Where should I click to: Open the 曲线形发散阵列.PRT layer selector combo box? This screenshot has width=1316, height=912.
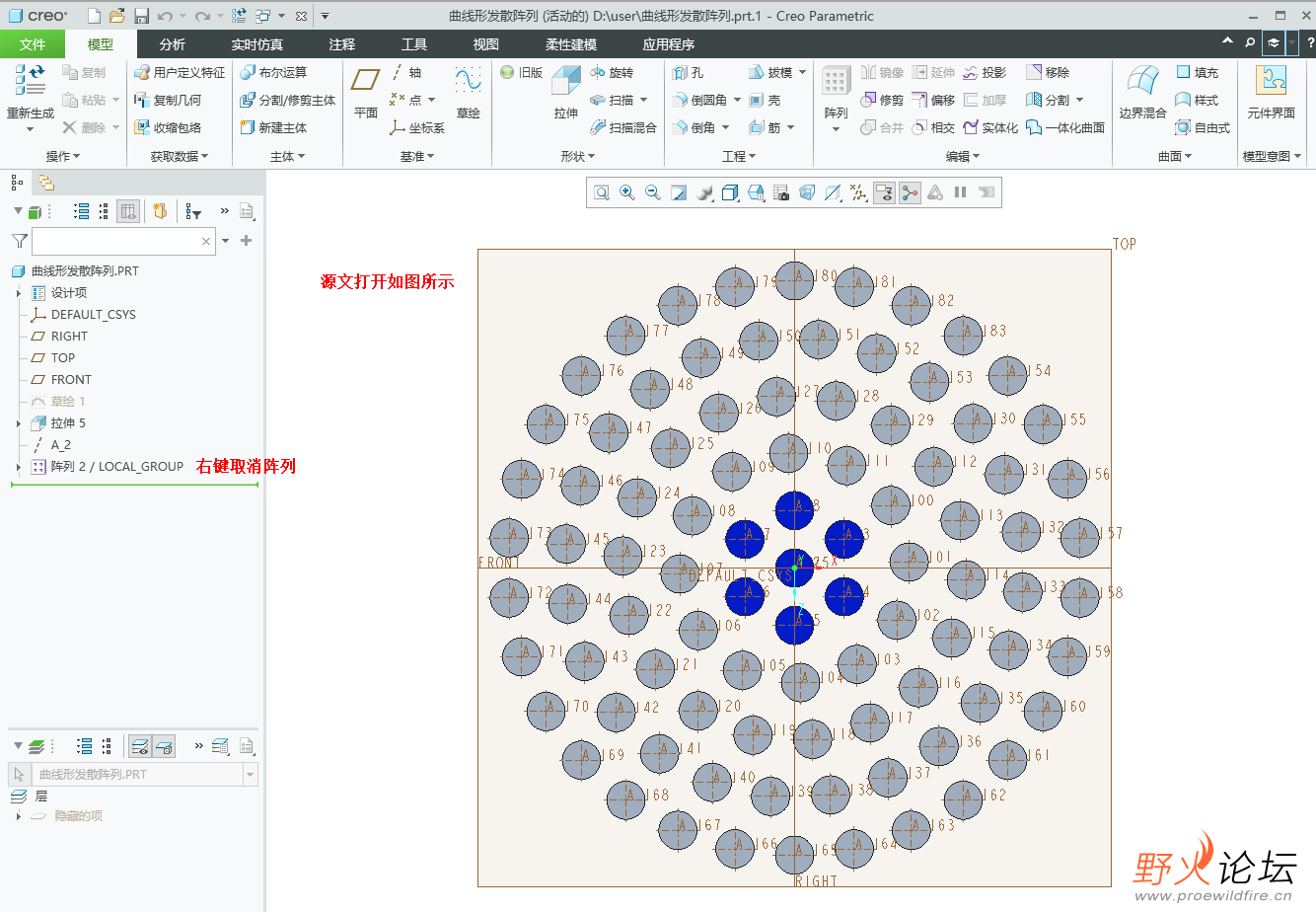pyautogui.click(x=133, y=775)
